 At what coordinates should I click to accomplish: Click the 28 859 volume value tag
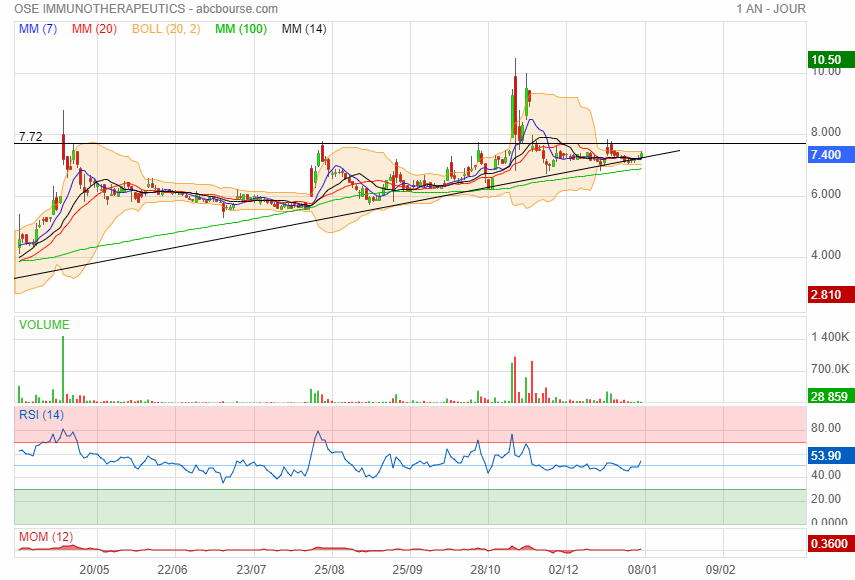pyautogui.click(x=831, y=398)
